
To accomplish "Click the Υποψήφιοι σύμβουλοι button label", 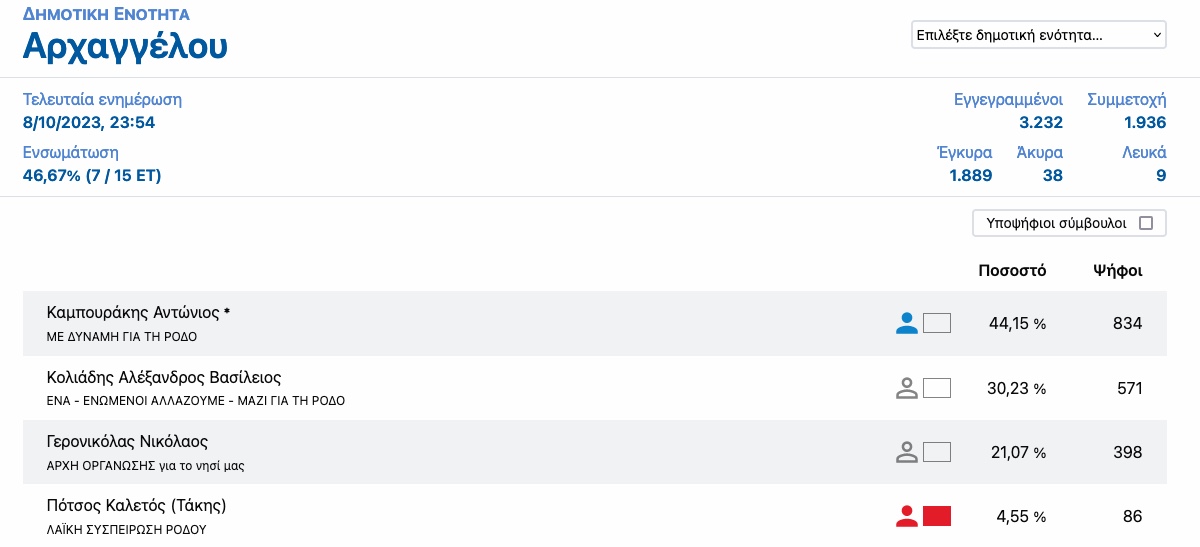I will pos(1056,223).
